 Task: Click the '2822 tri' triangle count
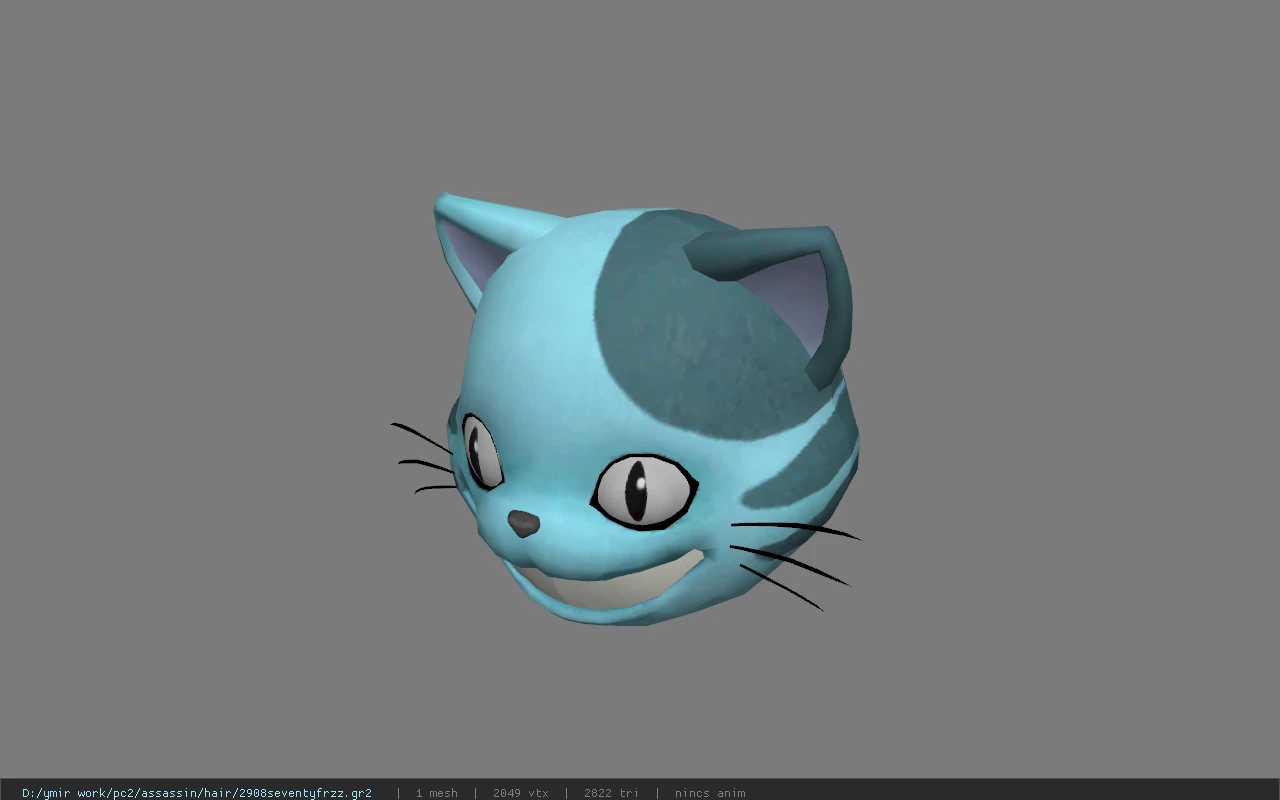click(611, 793)
